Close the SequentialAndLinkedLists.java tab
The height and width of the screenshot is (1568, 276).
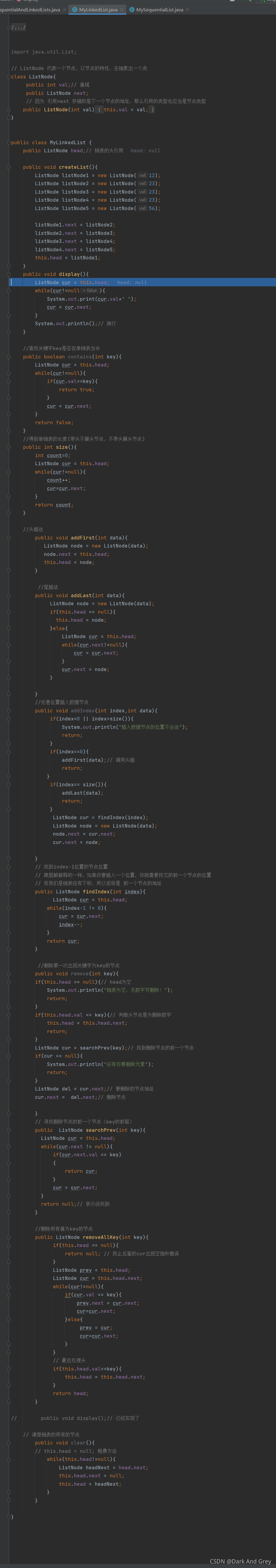point(65,10)
